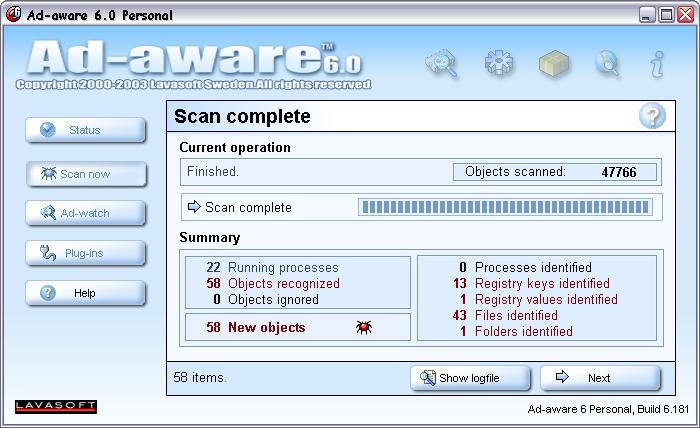
Task: Open Ad-watch from the sidebar
Action: [x=86, y=213]
